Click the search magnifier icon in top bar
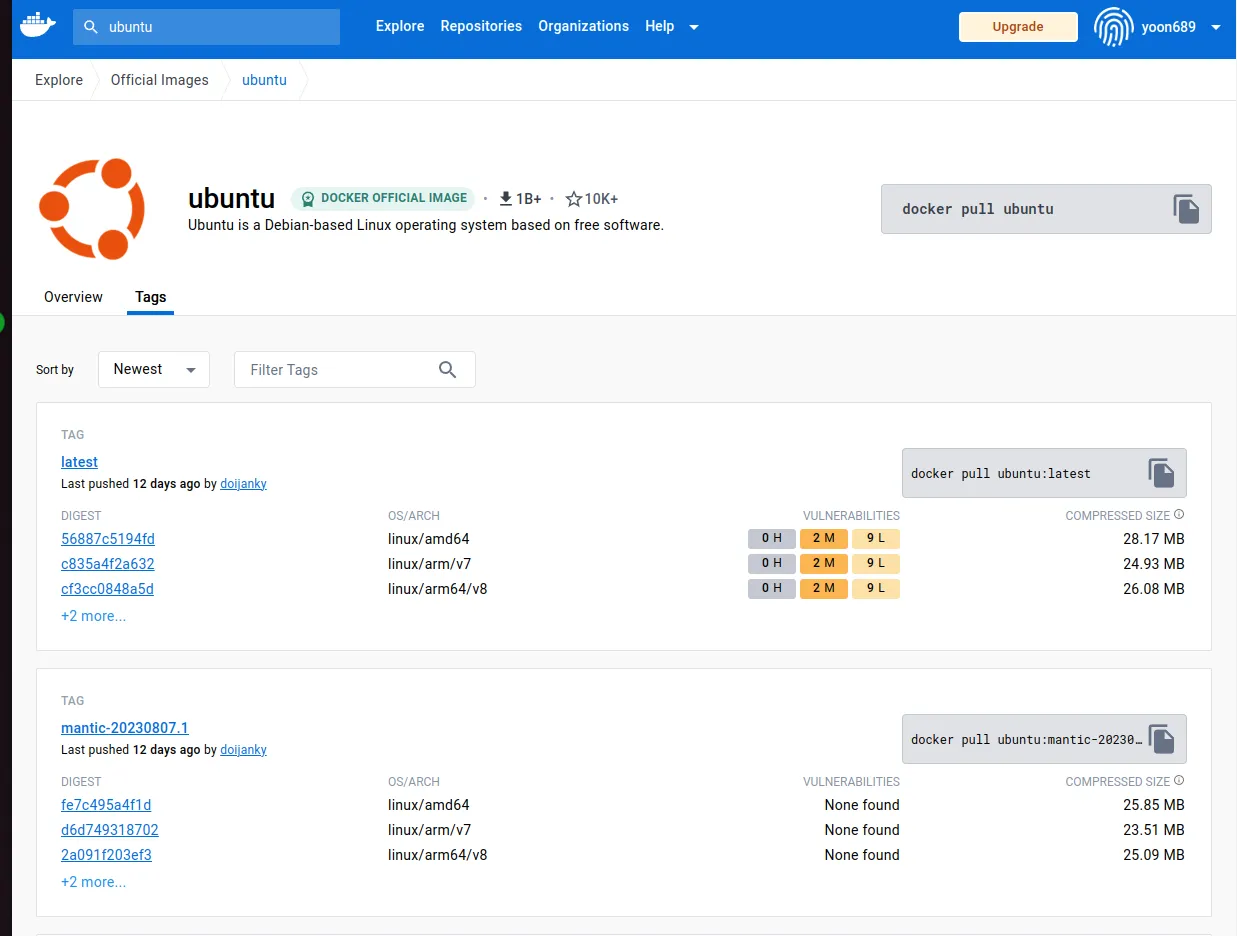Image resolution: width=1237 pixels, height=936 pixels. [91, 27]
